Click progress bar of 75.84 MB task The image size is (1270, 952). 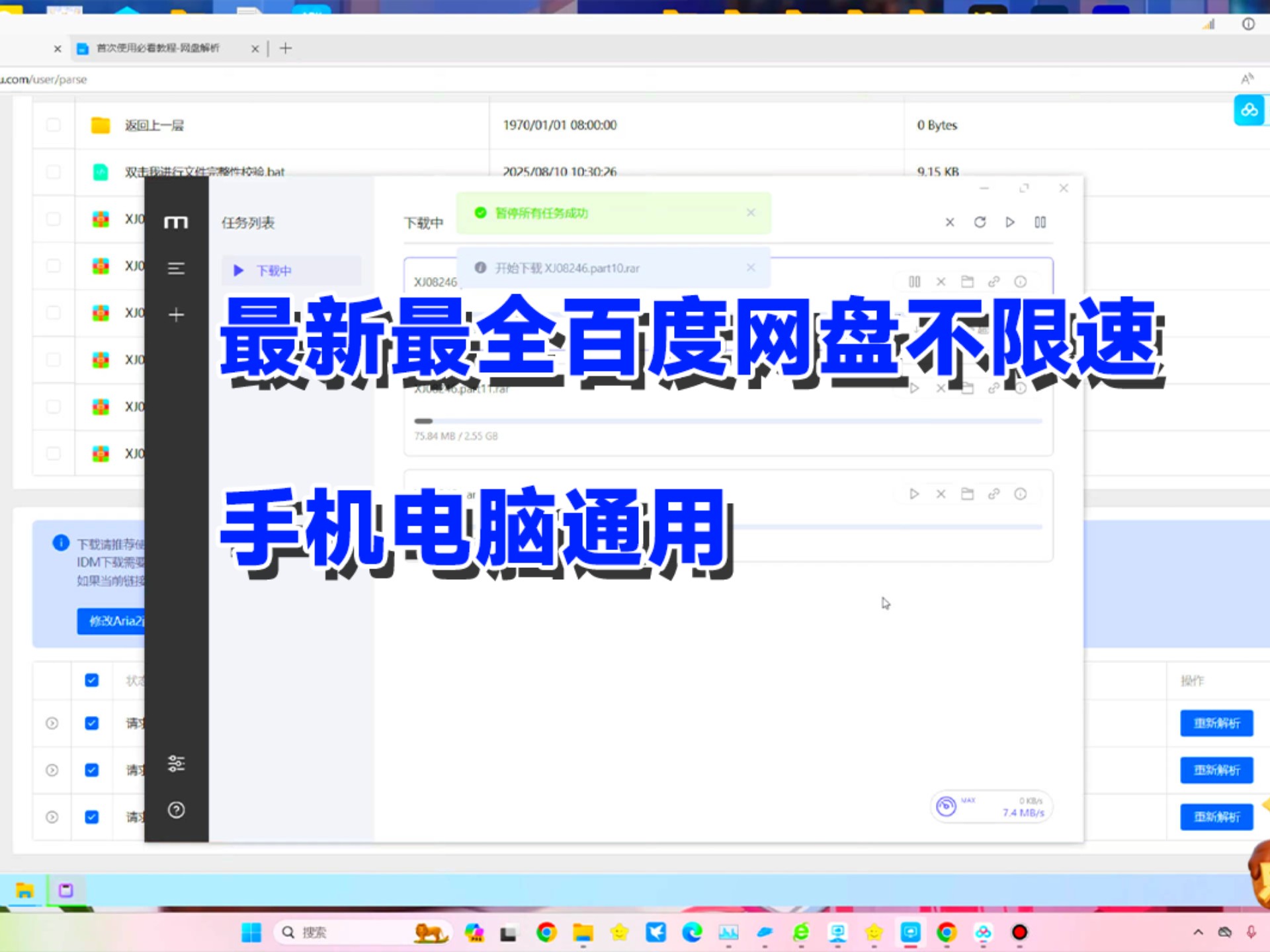click(728, 420)
